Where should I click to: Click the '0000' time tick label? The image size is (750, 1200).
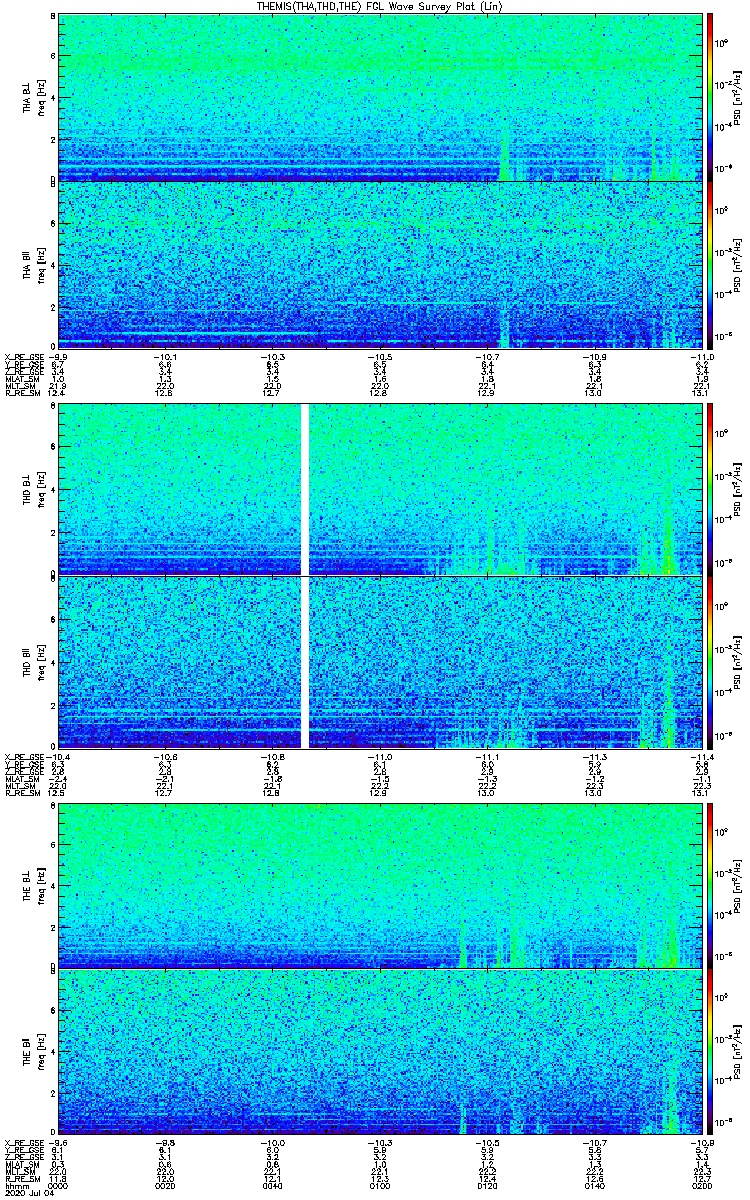(x=58, y=1186)
